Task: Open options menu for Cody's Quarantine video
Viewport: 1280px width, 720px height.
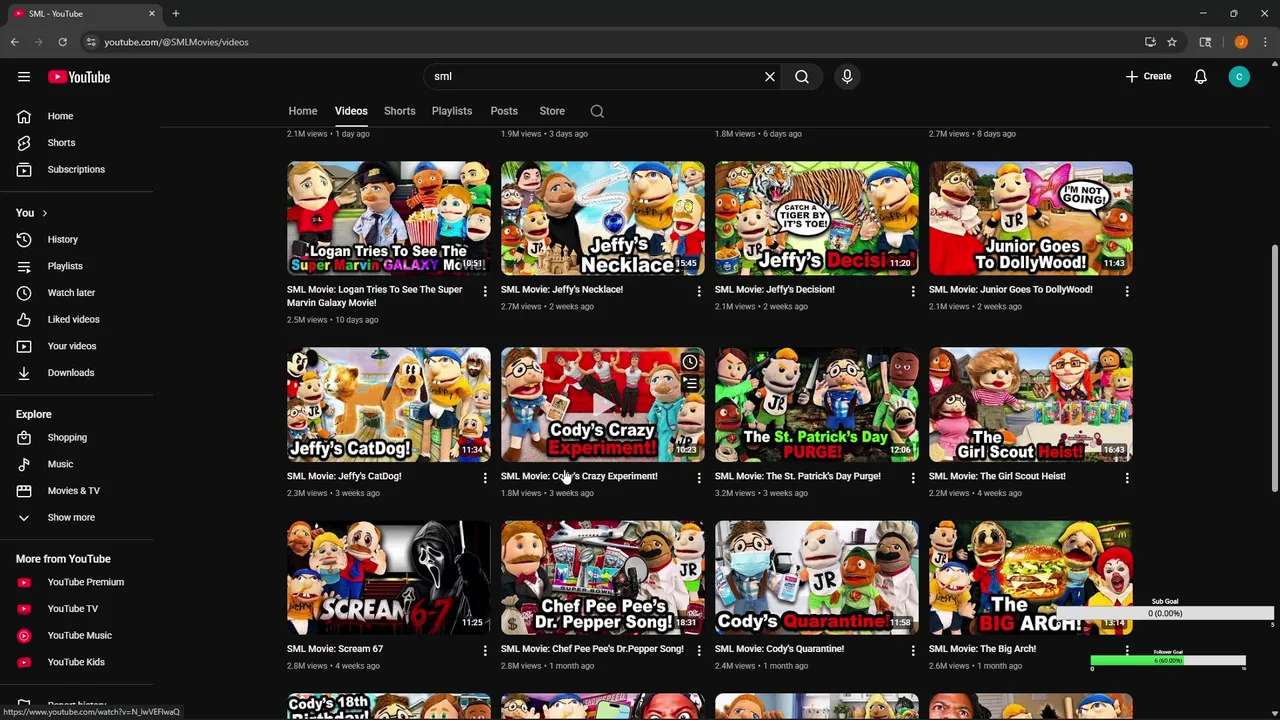Action: pyautogui.click(x=913, y=651)
